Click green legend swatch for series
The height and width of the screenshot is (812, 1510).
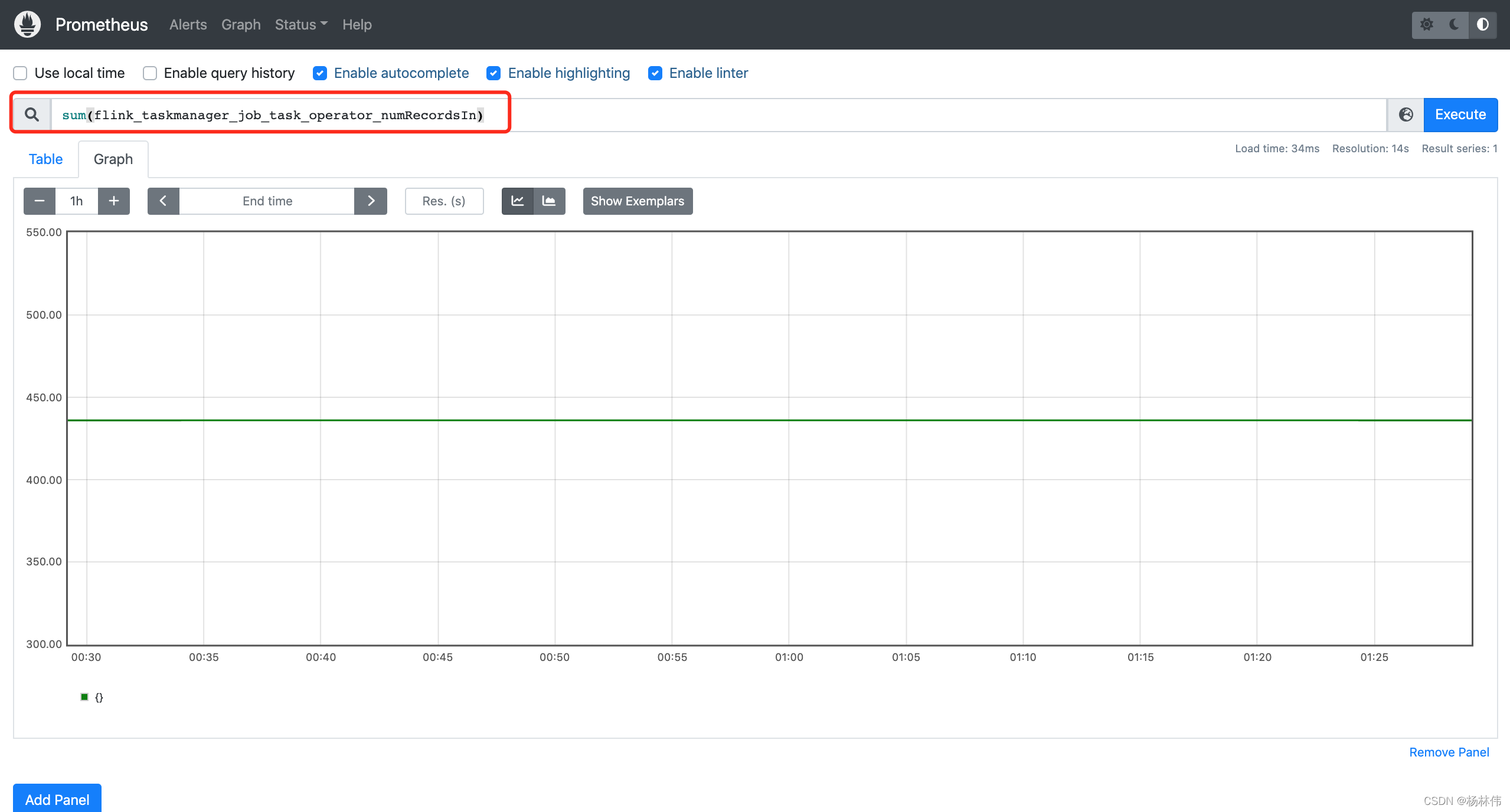click(84, 697)
